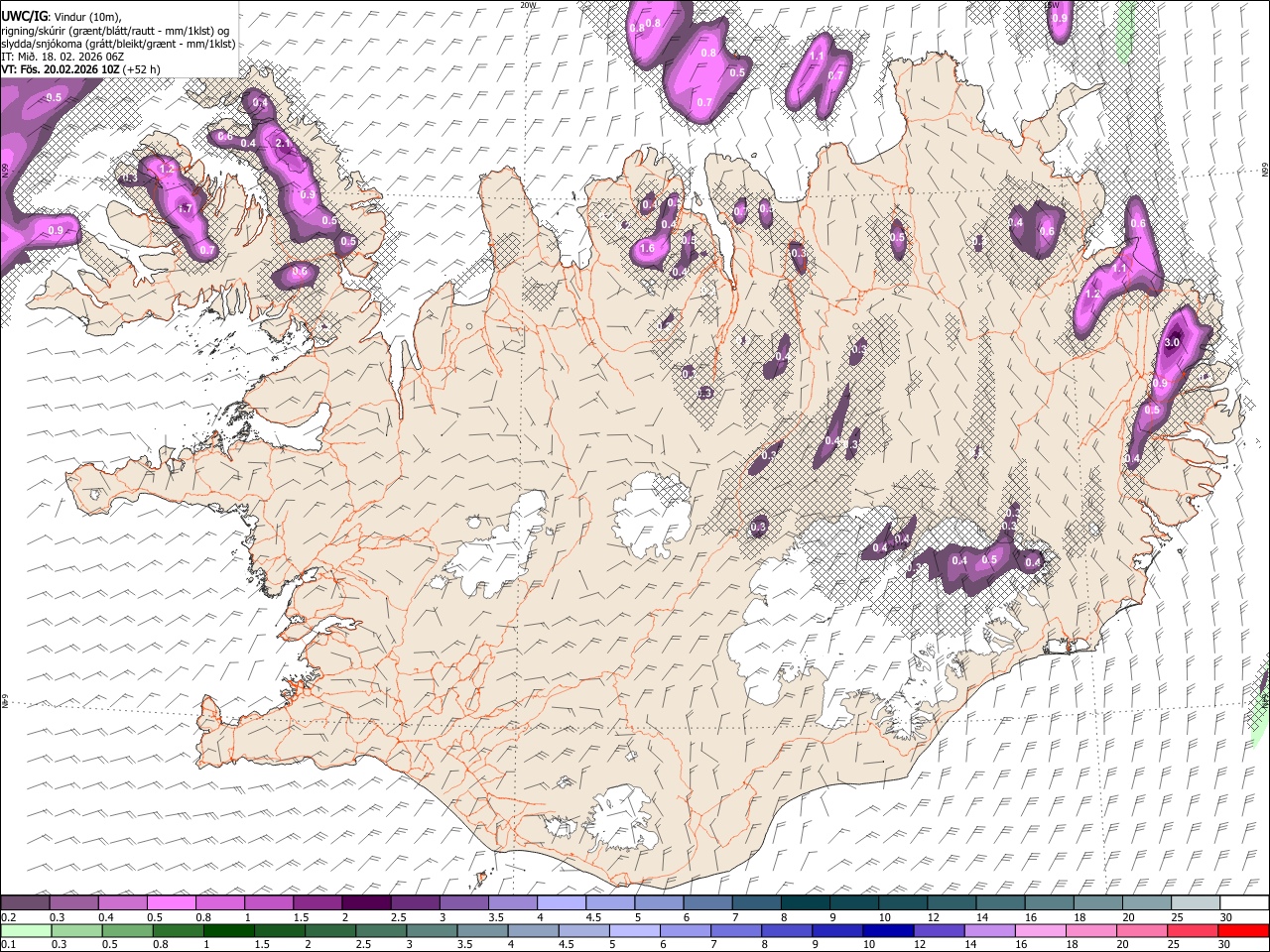Pick the rain-scale swatch between 12 and 14

(940, 930)
